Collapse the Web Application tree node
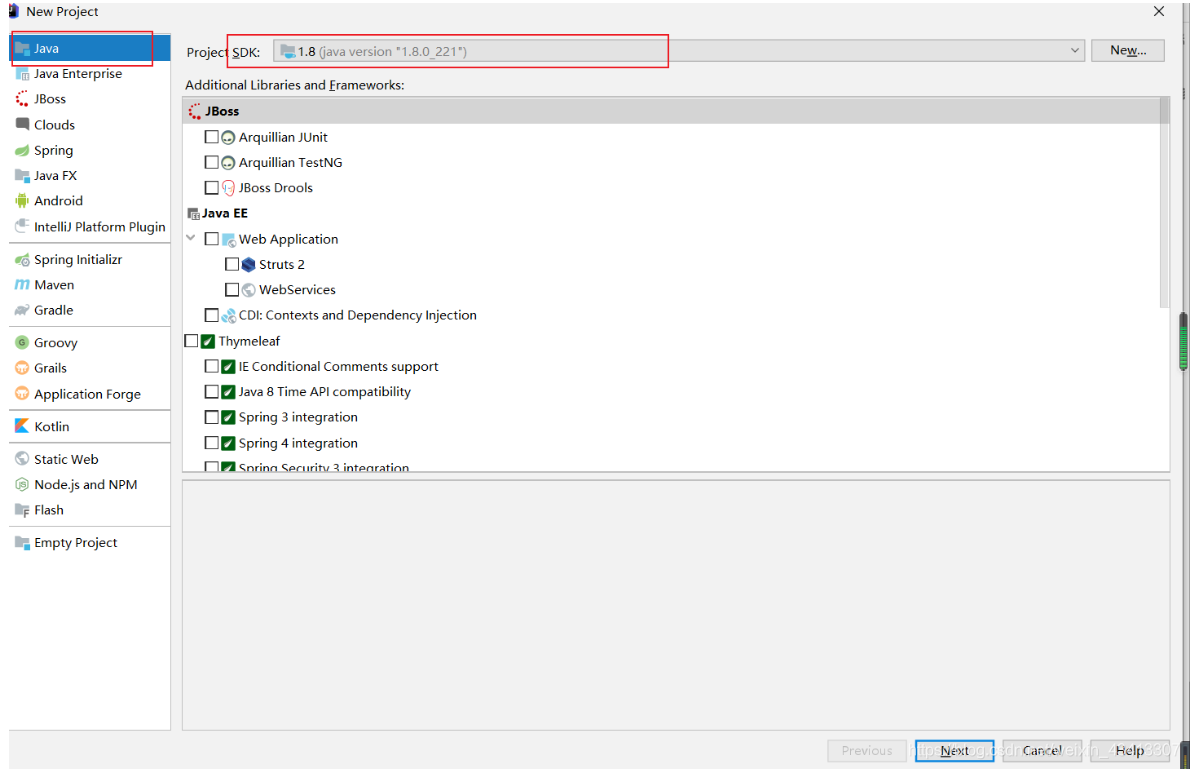 [x=190, y=238]
